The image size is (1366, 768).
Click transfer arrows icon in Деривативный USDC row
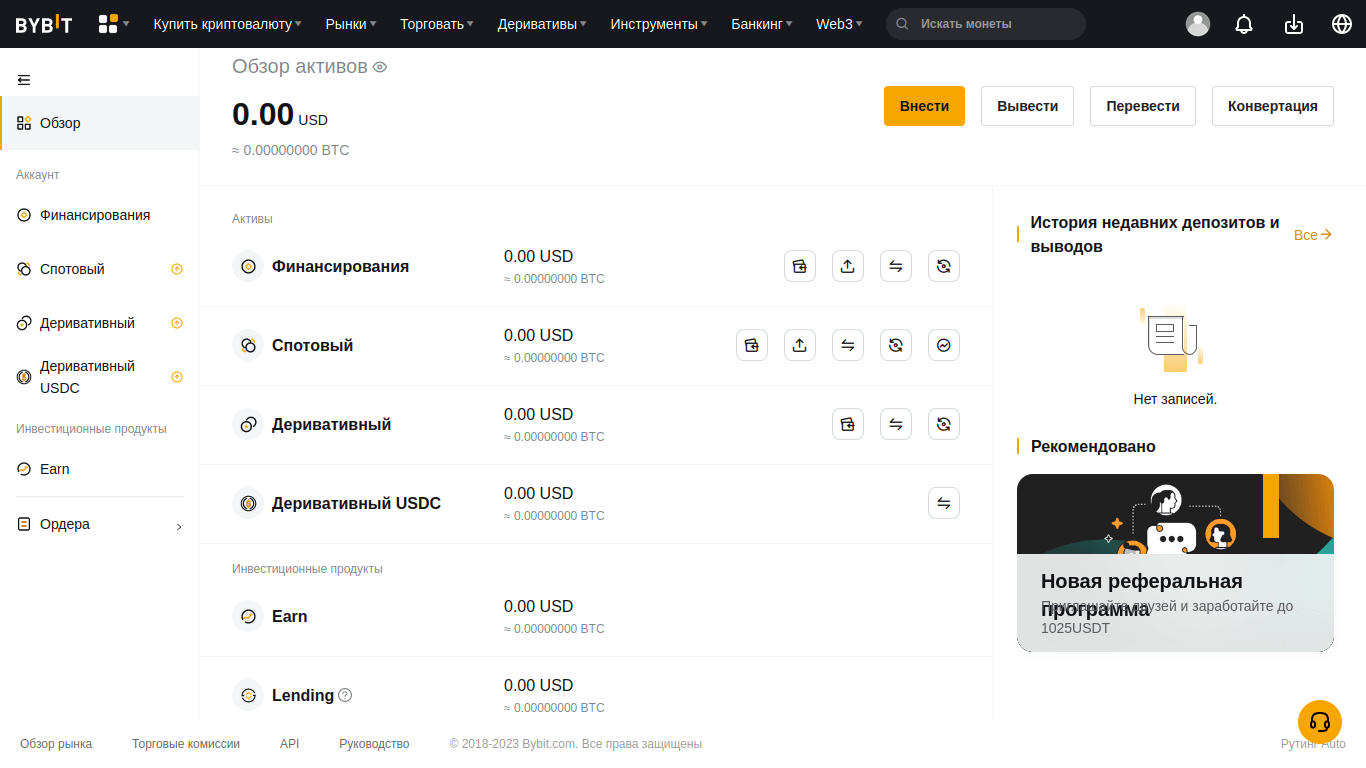[x=943, y=503]
